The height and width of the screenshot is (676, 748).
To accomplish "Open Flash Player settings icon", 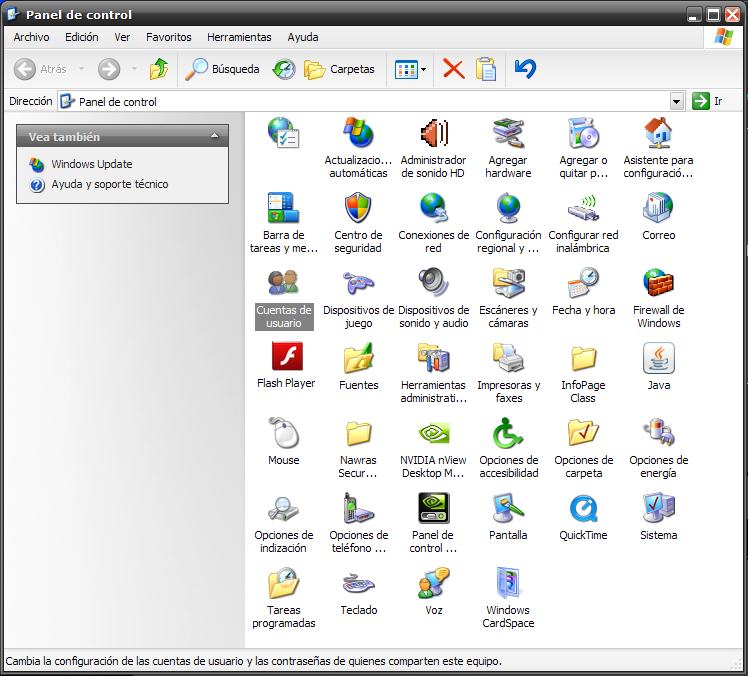I will 287,356.
